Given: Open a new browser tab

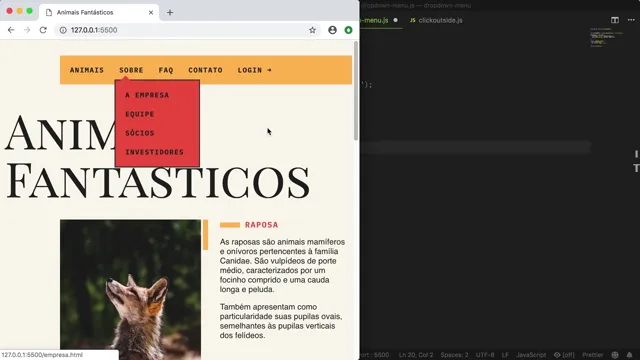Looking at the screenshot, I should (x=170, y=13).
